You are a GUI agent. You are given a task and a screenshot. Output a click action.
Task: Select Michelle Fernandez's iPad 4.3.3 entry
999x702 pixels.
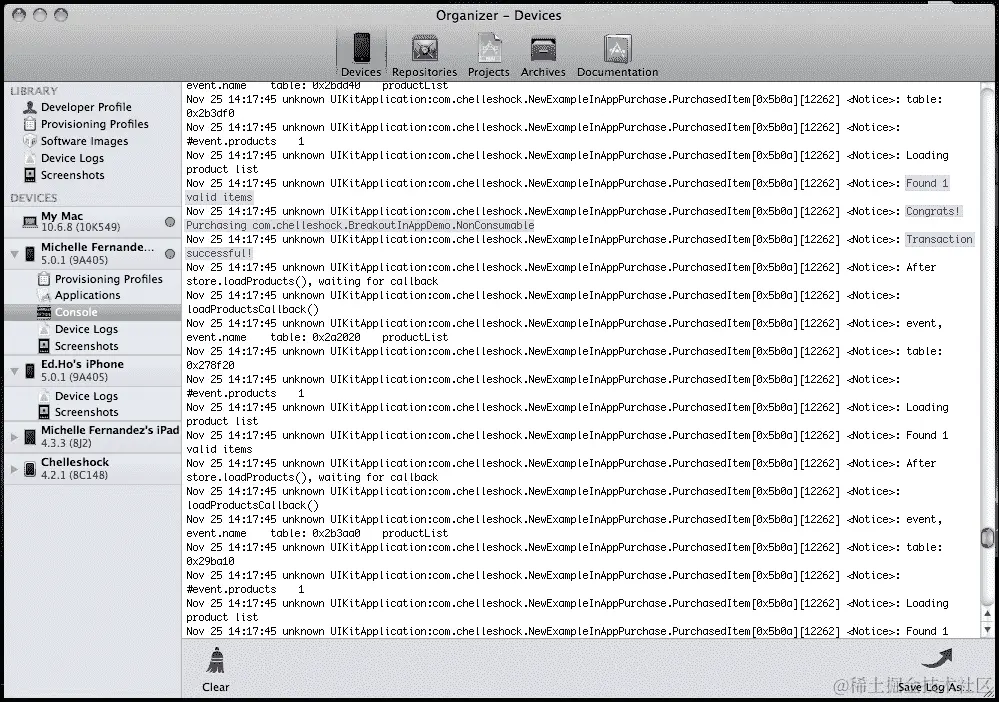click(x=92, y=436)
